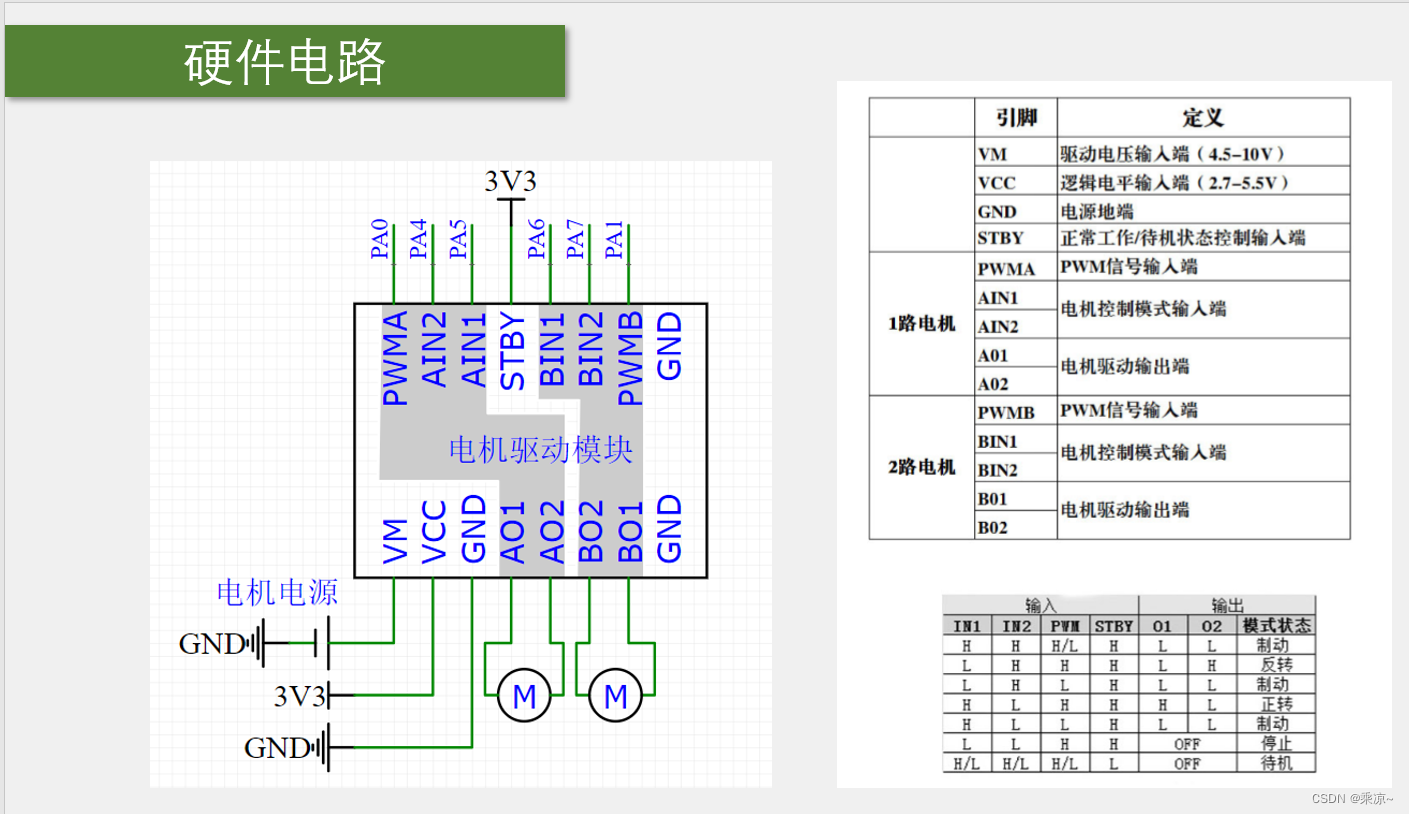Click the 反转 mode cell

click(1276, 665)
